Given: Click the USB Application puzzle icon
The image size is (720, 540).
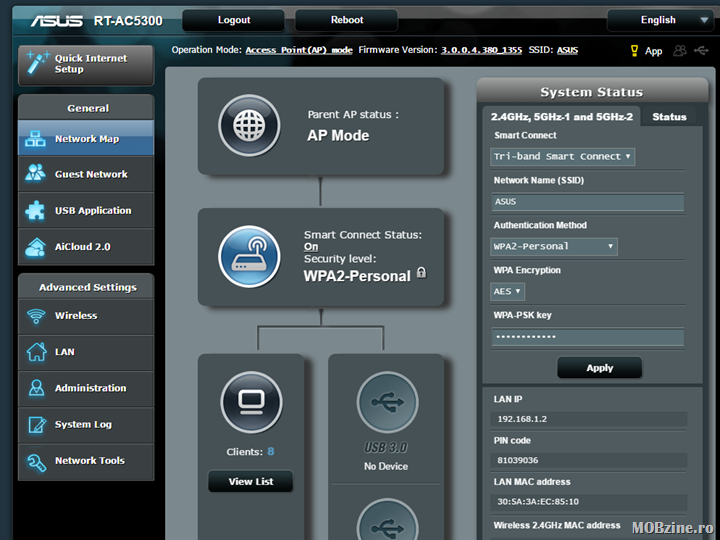Looking at the screenshot, I should pyautogui.click(x=35, y=210).
